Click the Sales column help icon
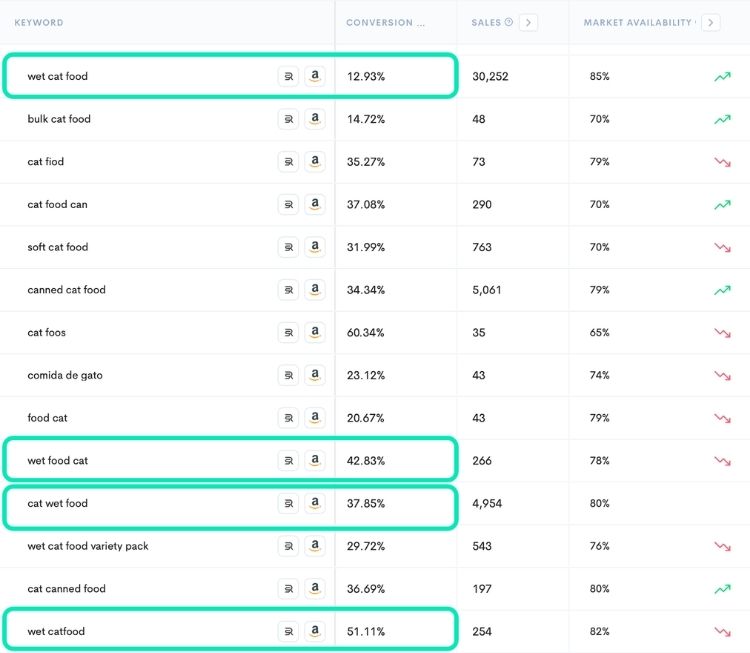Viewport: 750px width, 653px height. [x=509, y=22]
